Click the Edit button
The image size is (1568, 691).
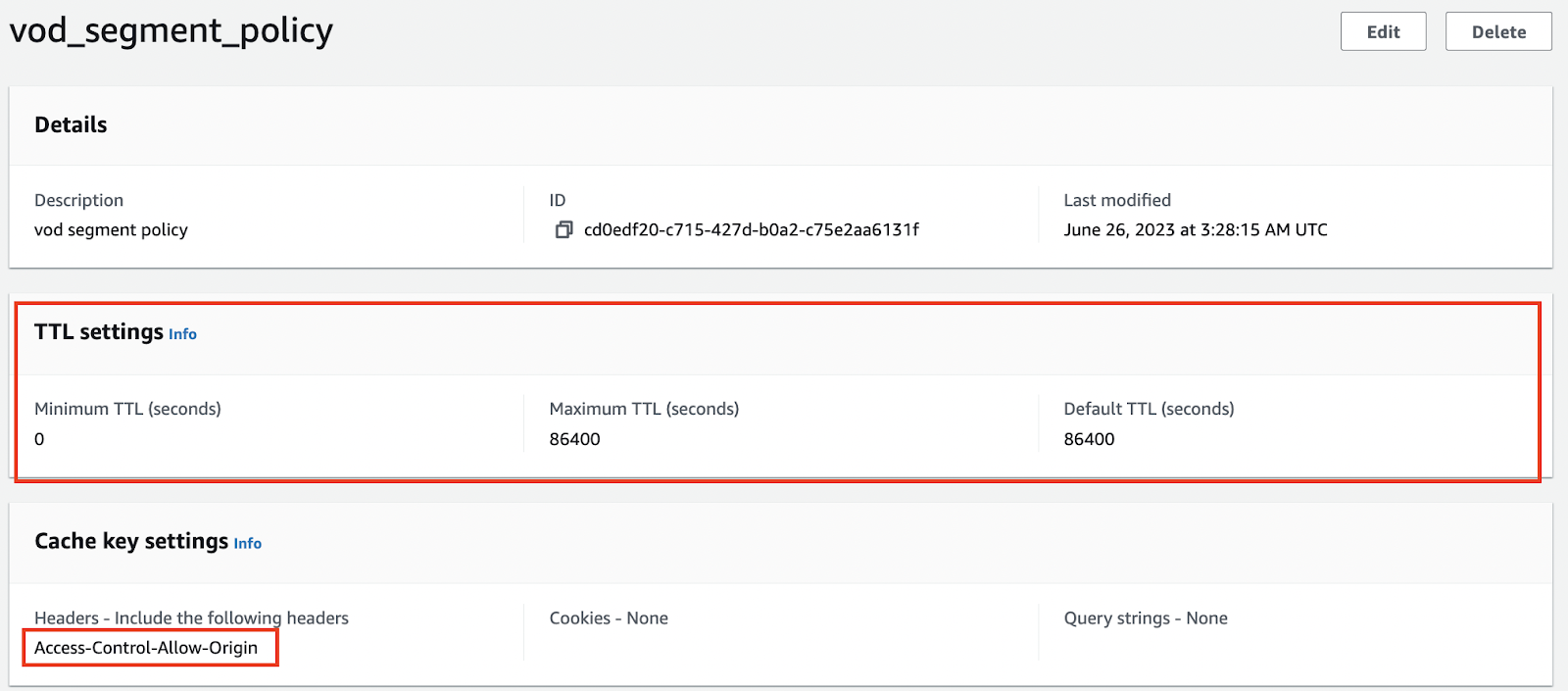pos(1383,31)
